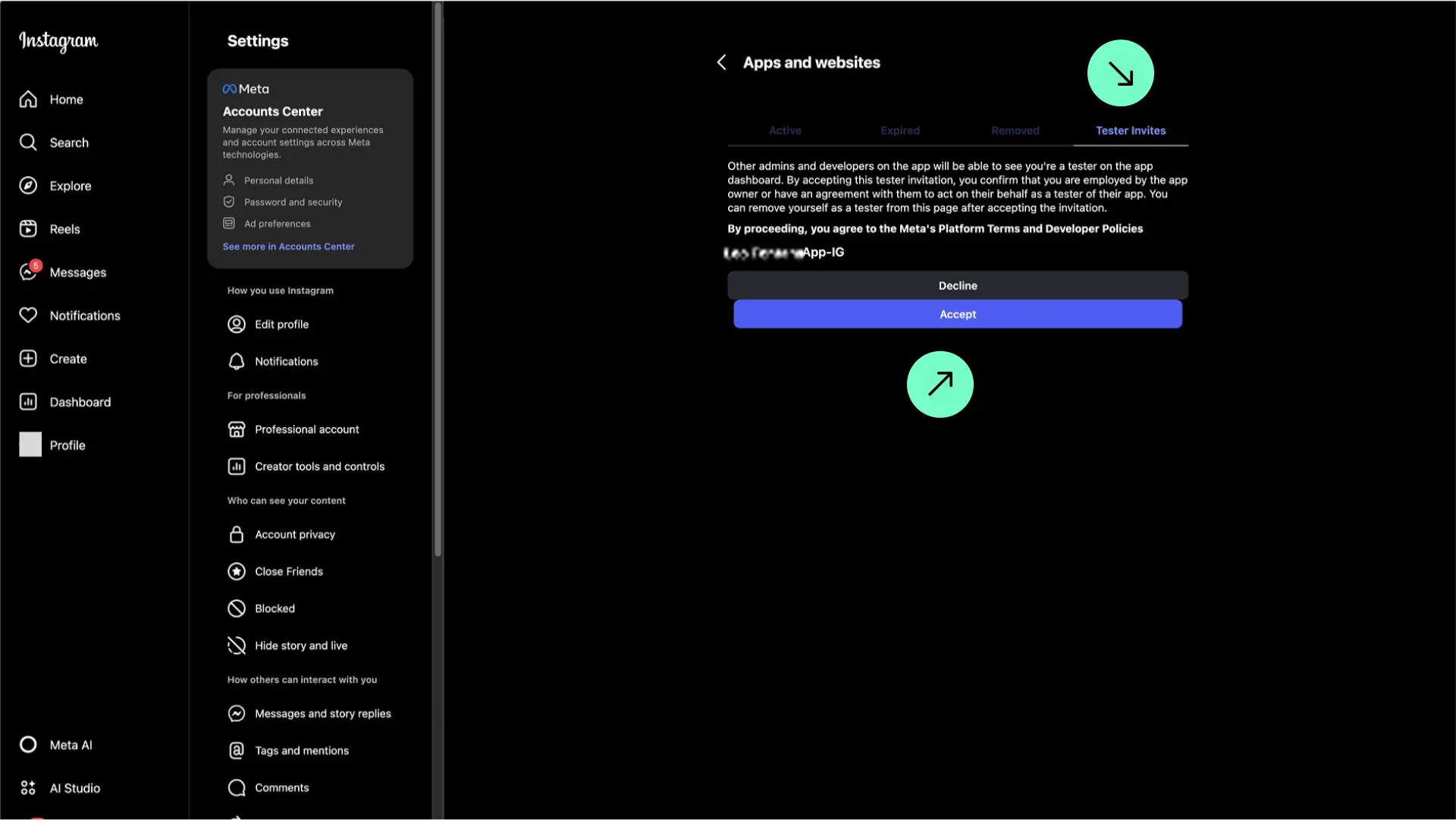Accept the tester invitation
Image resolution: width=1456 pixels, height=820 pixels.
tap(958, 314)
